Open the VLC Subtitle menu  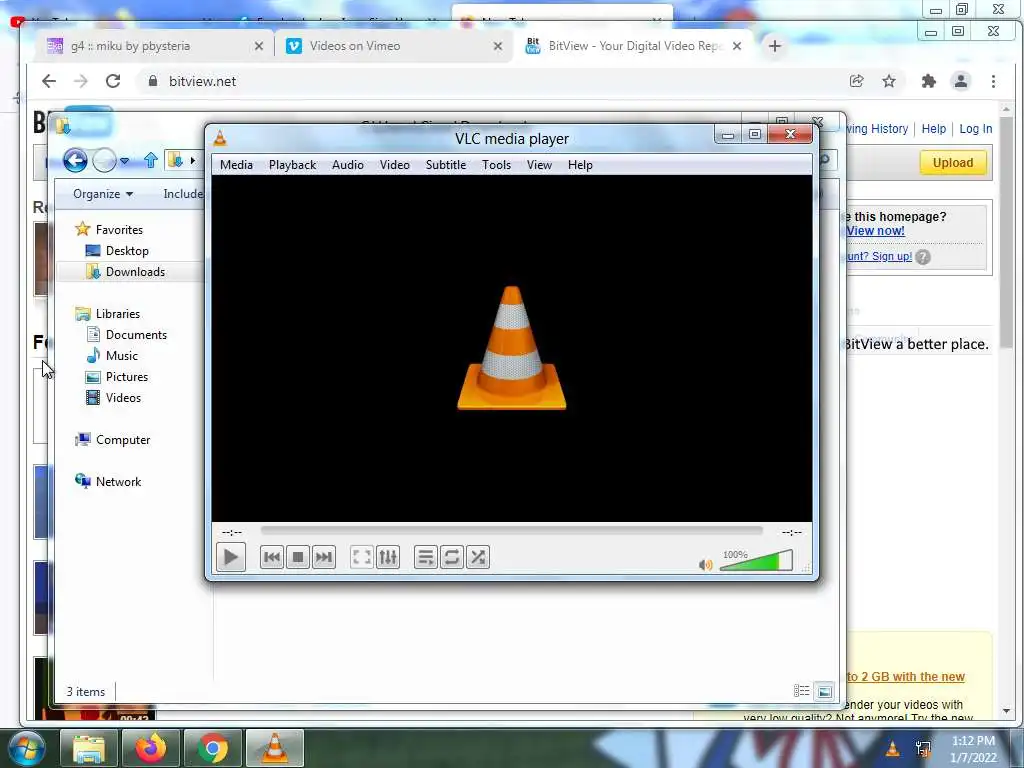446,165
